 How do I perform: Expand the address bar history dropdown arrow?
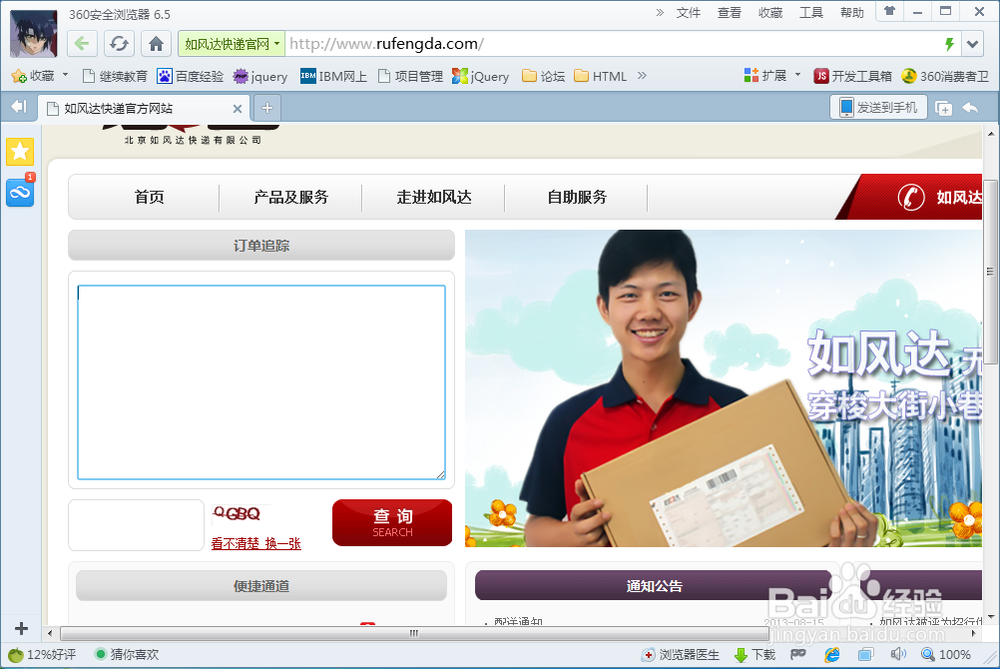(x=973, y=44)
